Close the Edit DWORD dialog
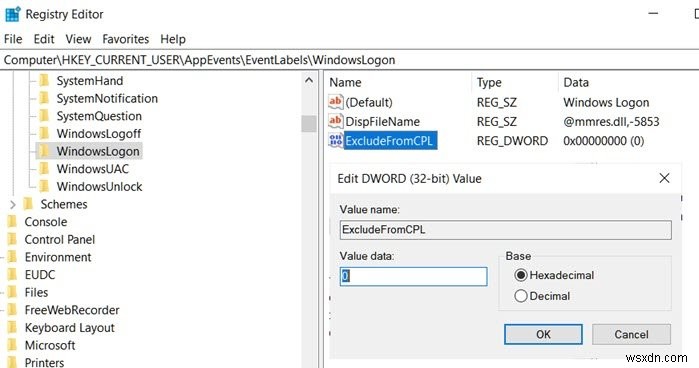 point(664,178)
